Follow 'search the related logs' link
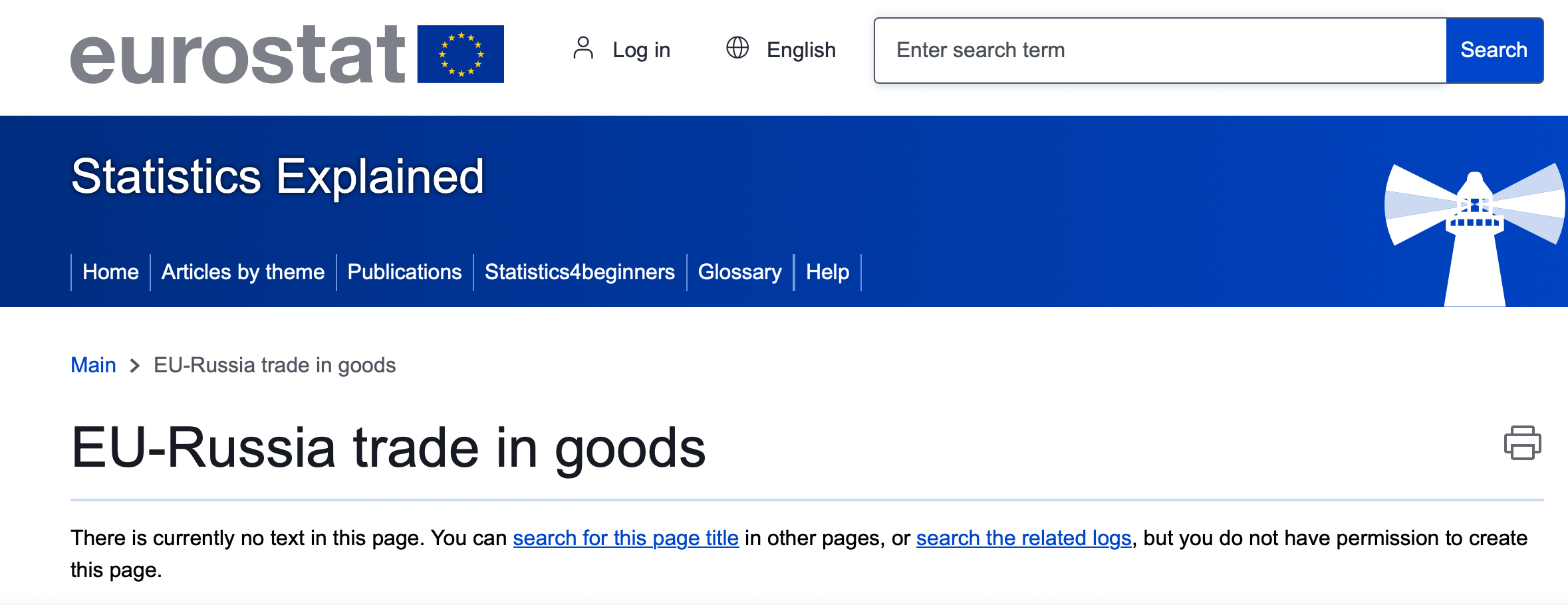Viewport: 1568px width, 605px height. point(1023,538)
